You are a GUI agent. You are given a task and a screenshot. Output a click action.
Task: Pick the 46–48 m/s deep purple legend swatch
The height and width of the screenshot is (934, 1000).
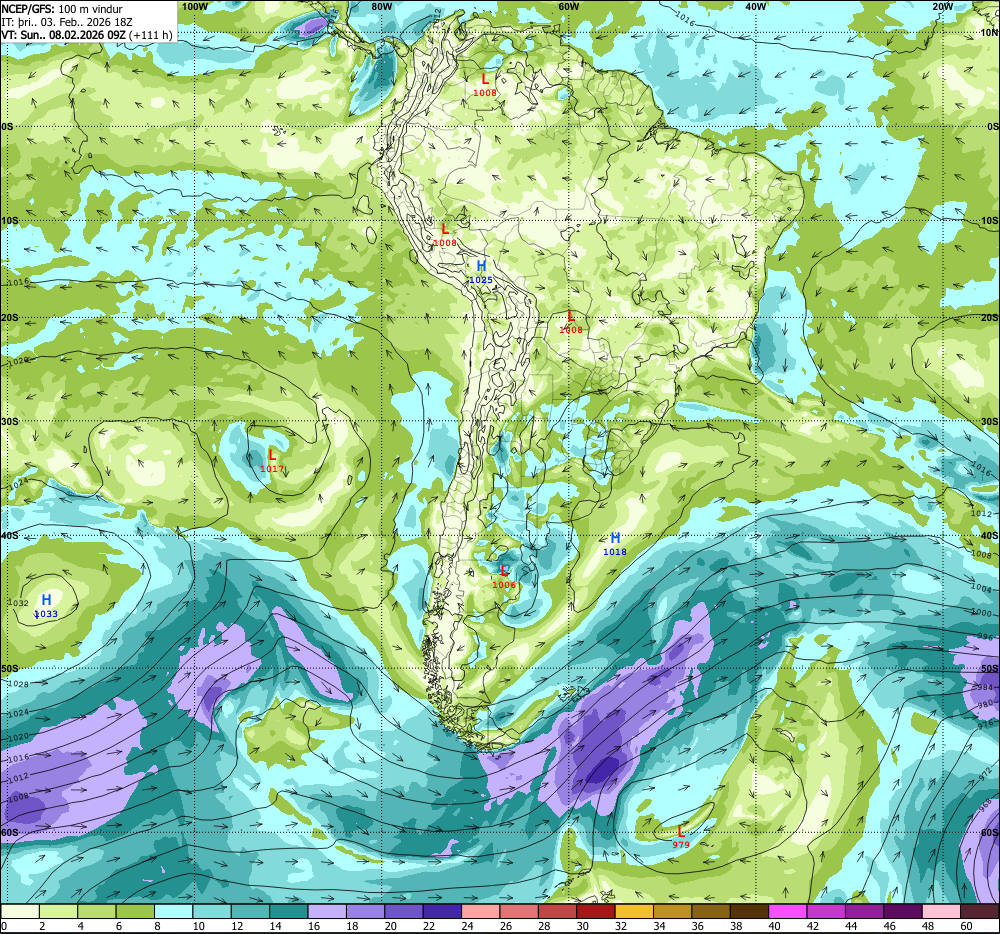click(902, 910)
